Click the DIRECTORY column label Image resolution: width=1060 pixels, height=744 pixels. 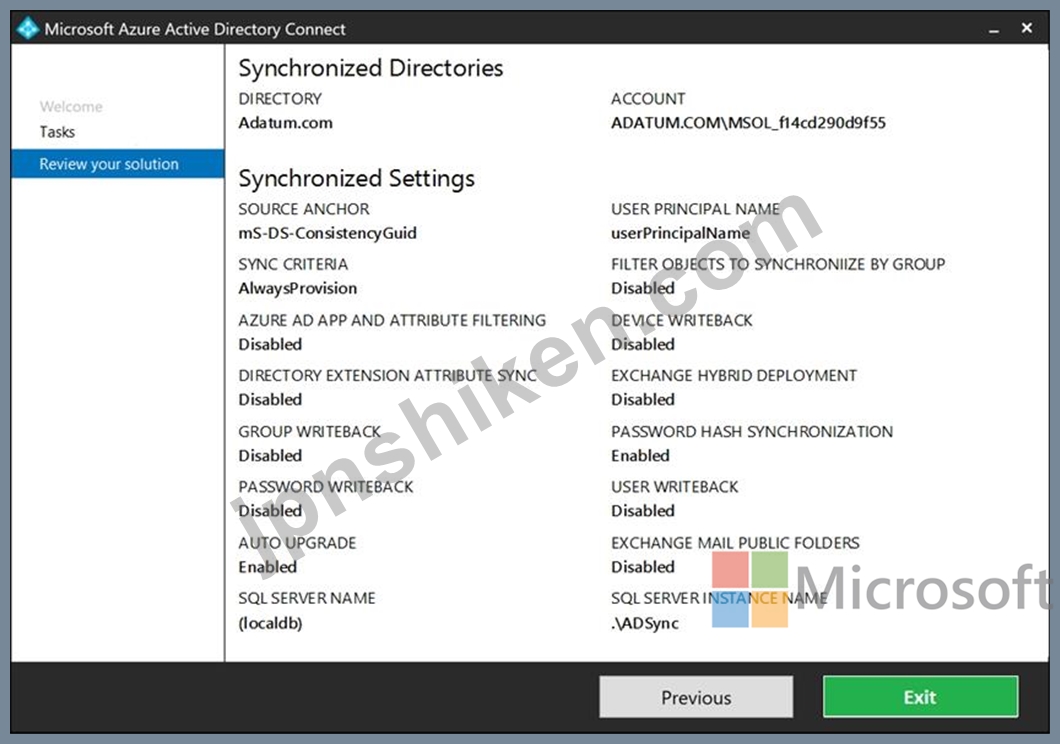pos(280,99)
